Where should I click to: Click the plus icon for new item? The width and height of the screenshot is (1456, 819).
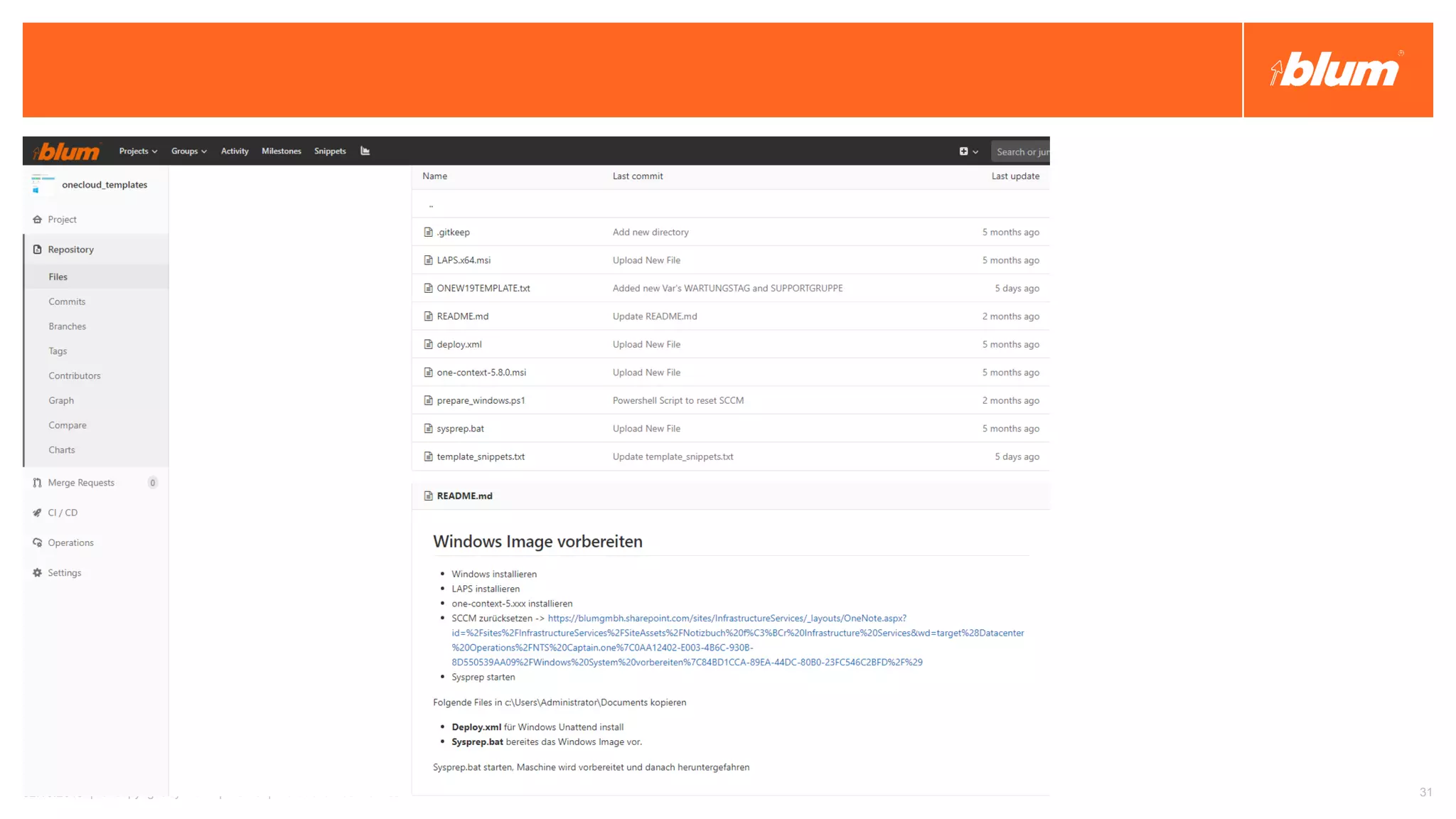963,151
